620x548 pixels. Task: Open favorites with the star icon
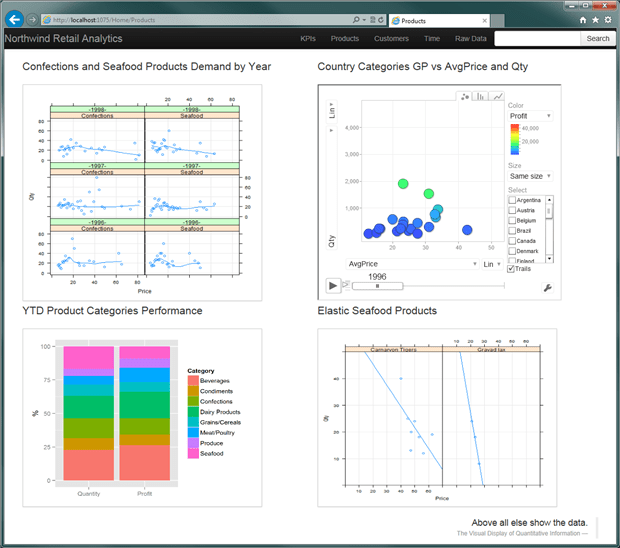[595, 20]
